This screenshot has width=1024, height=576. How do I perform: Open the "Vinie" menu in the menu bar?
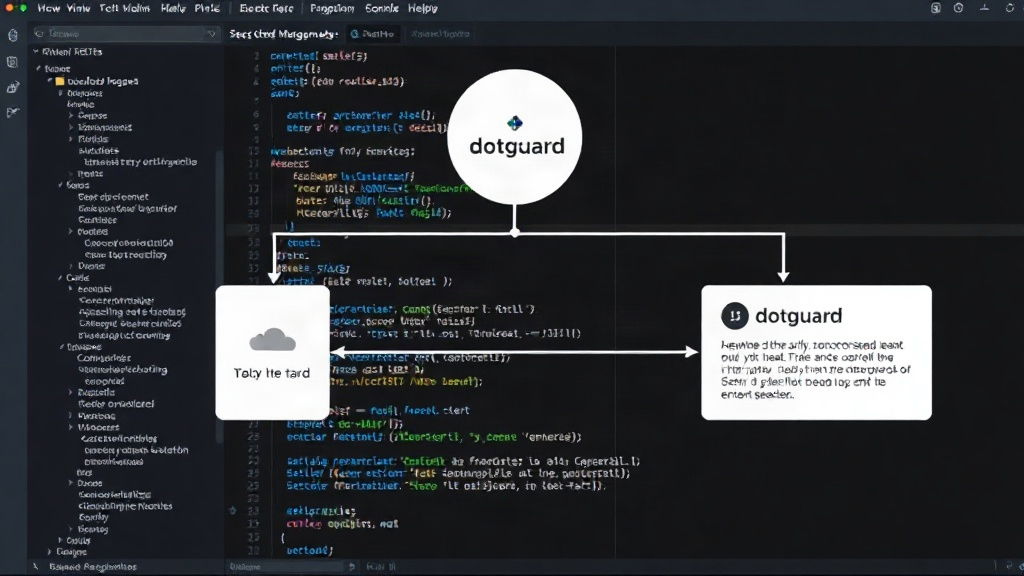78,8
